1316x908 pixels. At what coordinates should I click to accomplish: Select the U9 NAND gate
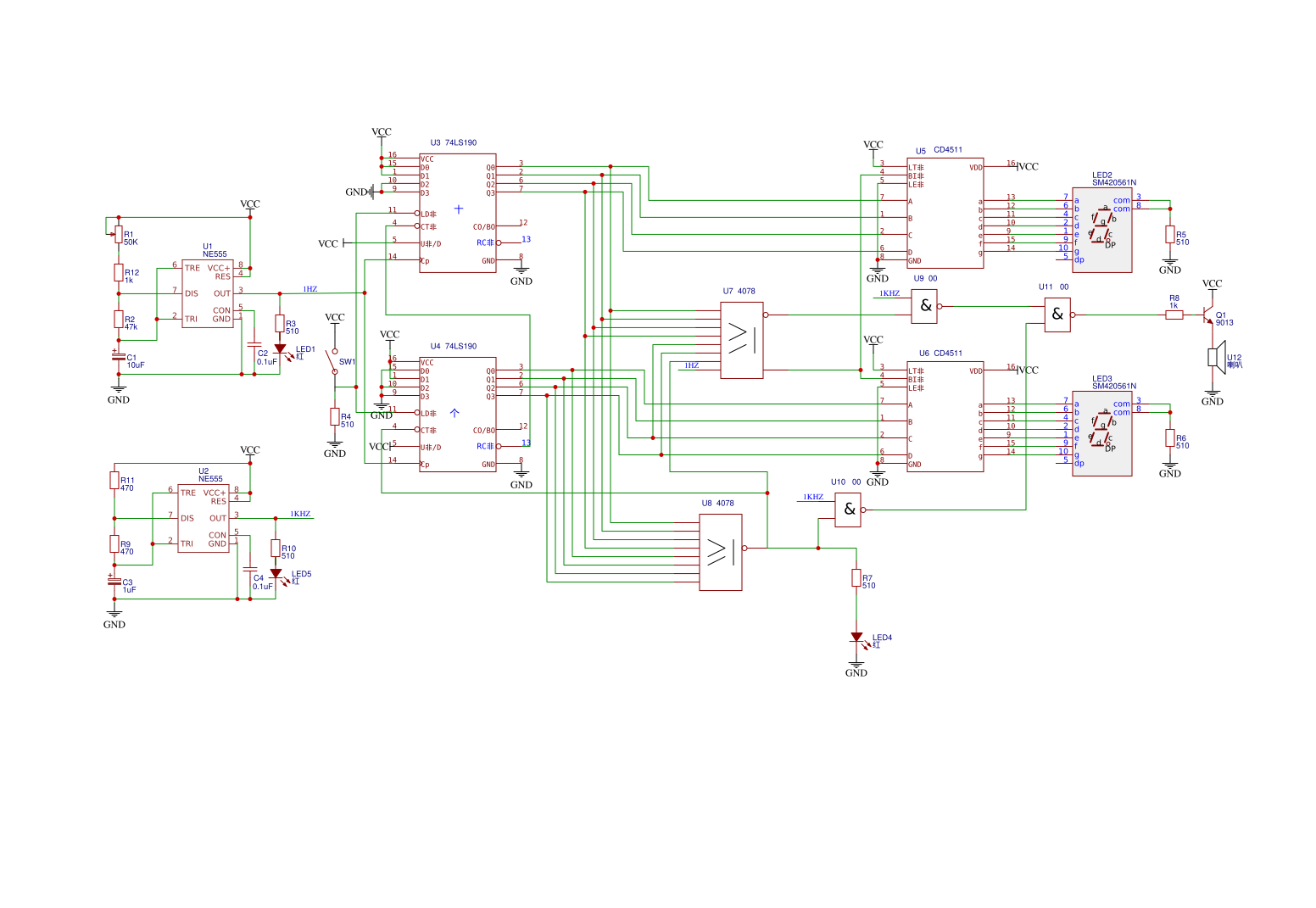pyautogui.click(x=924, y=306)
